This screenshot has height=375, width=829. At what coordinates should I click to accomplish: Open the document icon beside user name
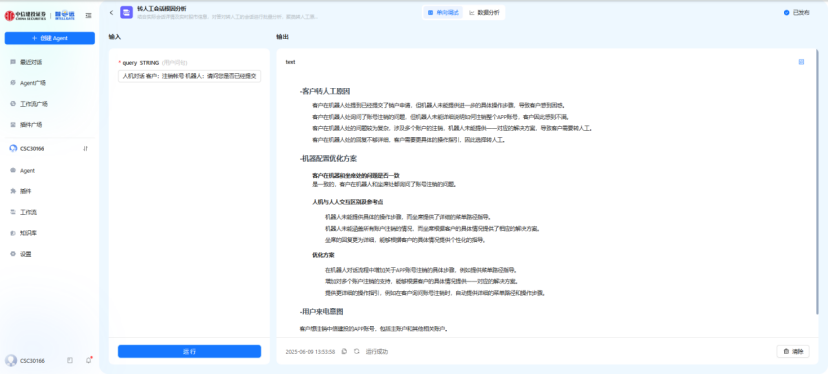coord(70,361)
